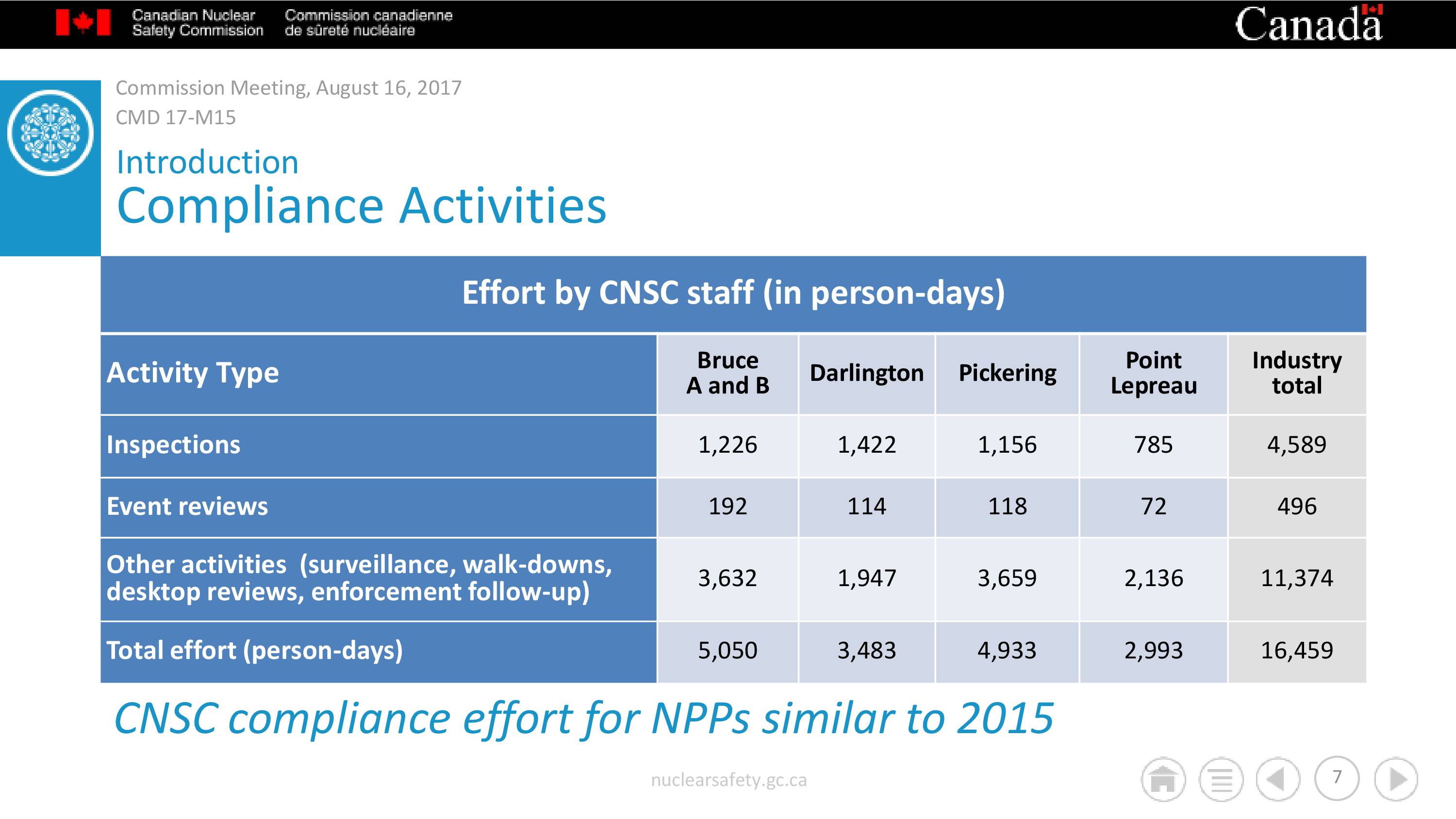Click the home navigation icon

[1163, 779]
